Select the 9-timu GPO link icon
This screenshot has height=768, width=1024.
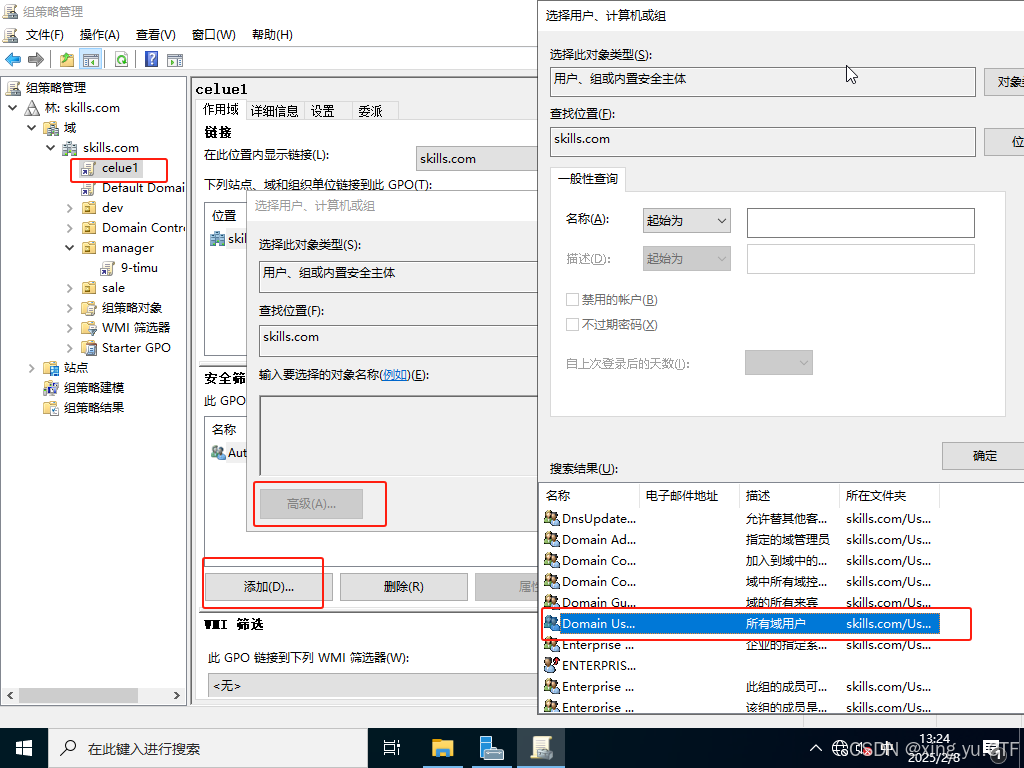pyautogui.click(x=109, y=268)
